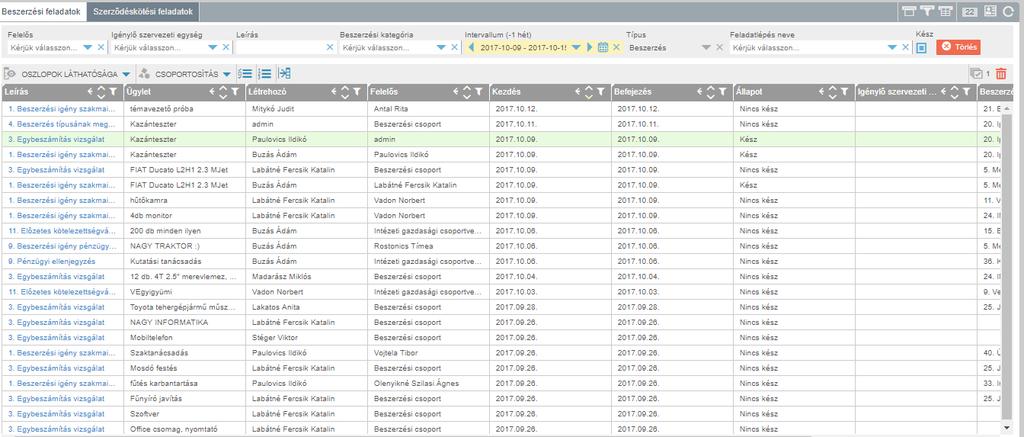Select cell 'Lakatos Anita'

[274, 307]
